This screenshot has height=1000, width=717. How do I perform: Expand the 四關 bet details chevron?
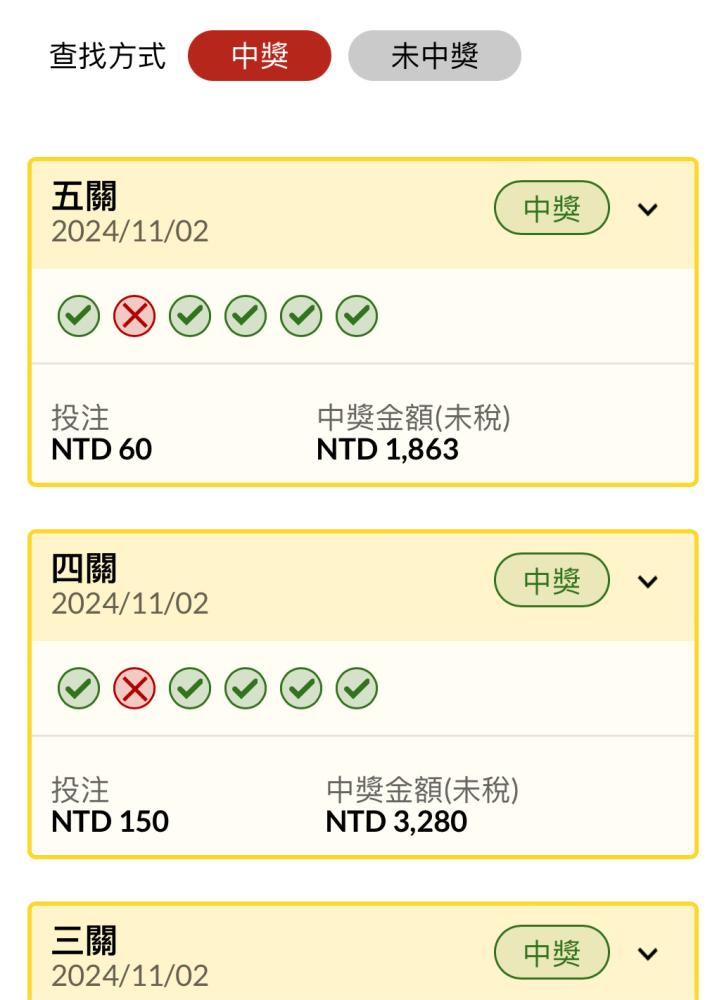(647, 582)
